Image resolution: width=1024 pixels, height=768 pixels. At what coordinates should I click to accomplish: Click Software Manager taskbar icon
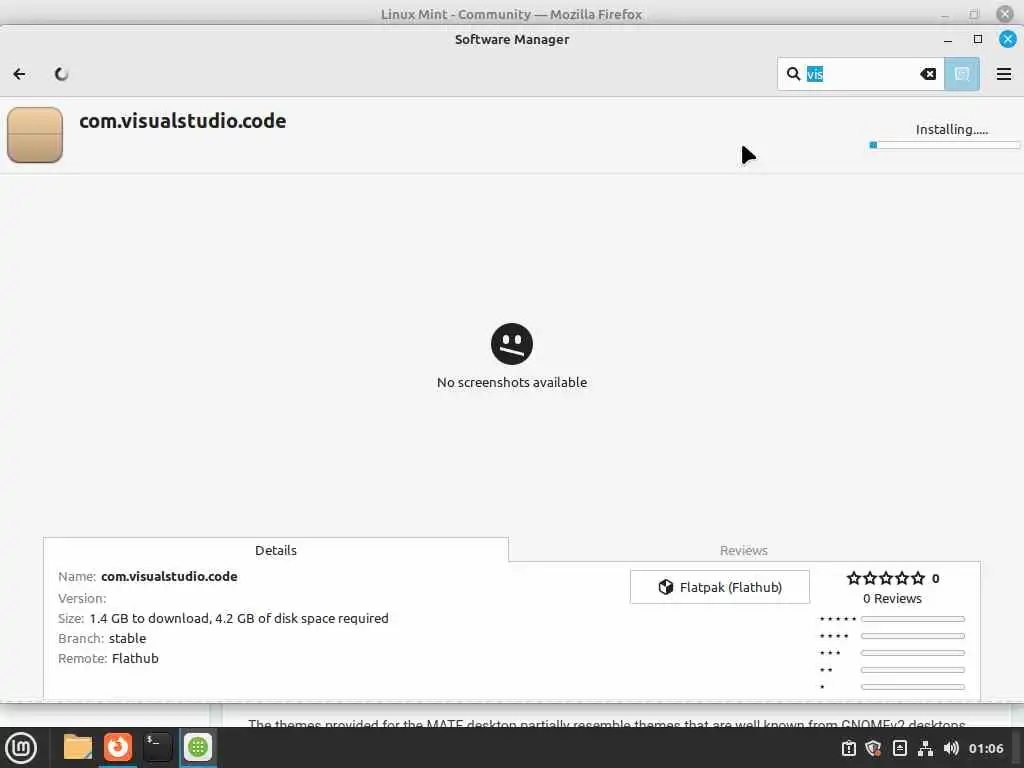pyautogui.click(x=198, y=747)
